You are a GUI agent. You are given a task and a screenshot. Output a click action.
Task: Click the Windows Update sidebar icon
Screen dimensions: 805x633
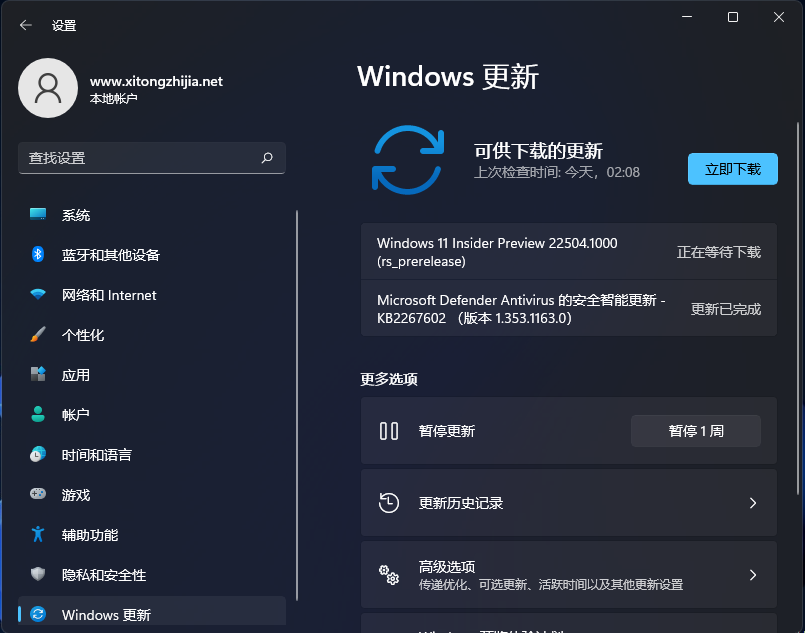(38, 614)
